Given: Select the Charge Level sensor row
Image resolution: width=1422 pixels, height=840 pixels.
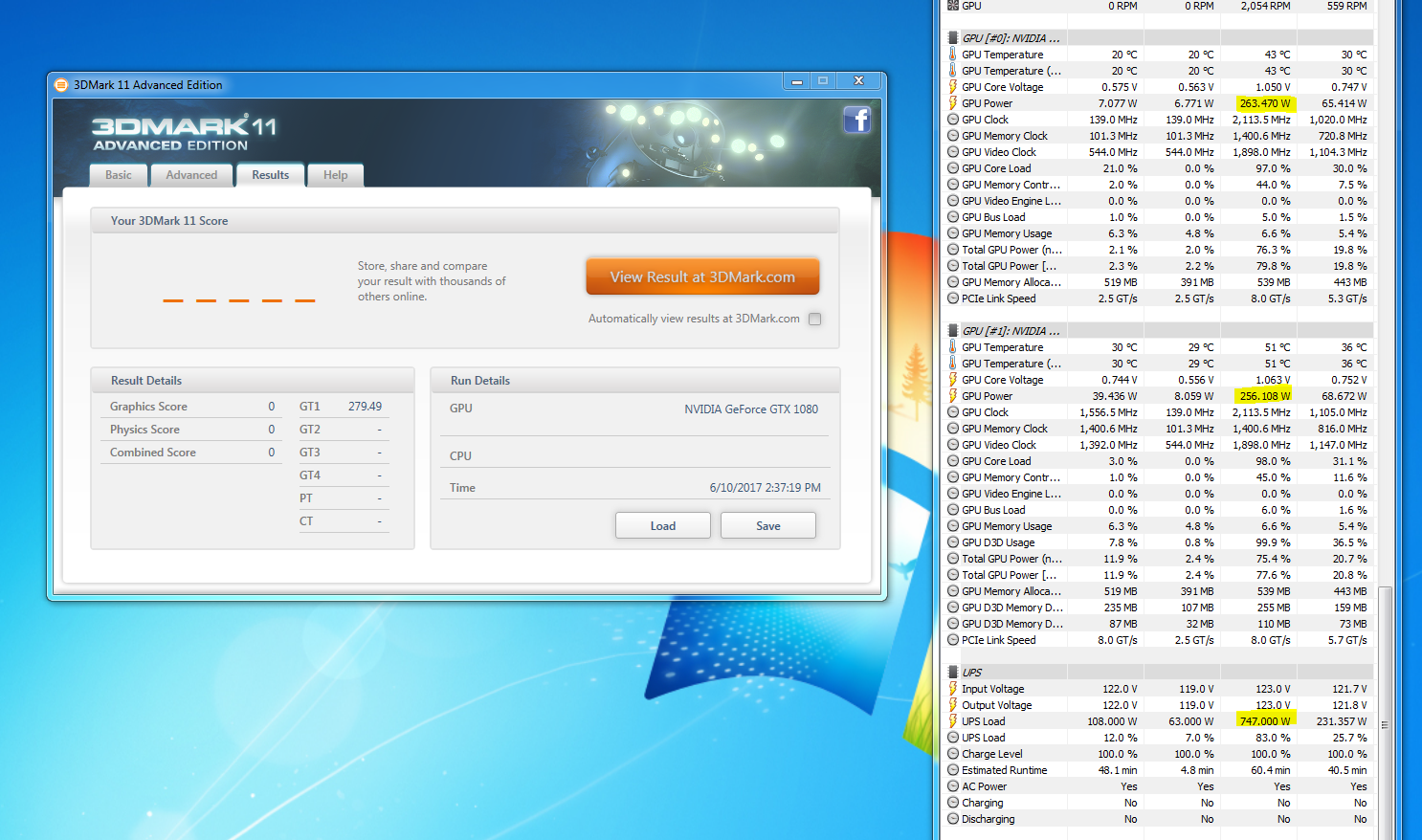Looking at the screenshot, I should [991, 754].
